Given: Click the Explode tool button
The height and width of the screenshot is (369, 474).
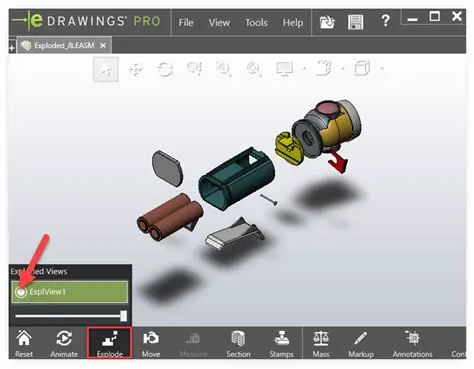Looking at the screenshot, I should pos(110,343).
